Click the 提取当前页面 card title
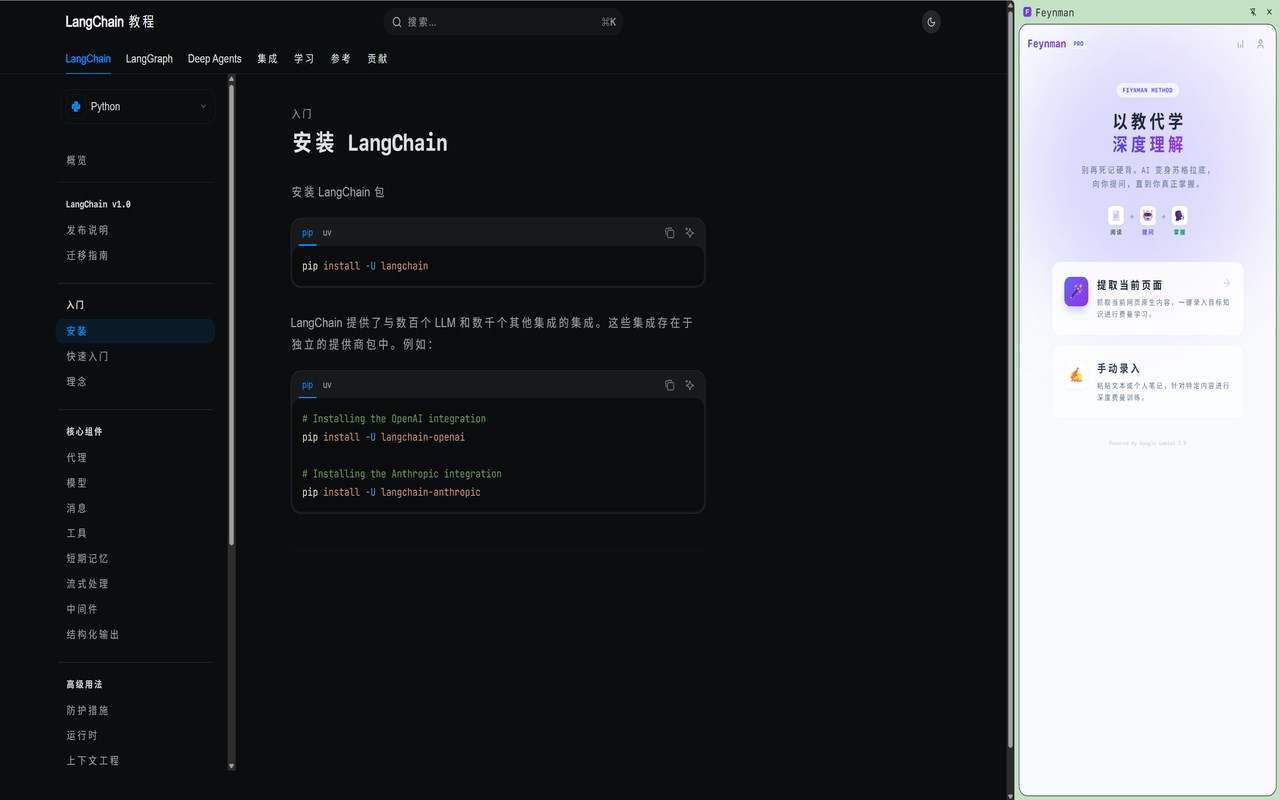 tap(1129, 285)
